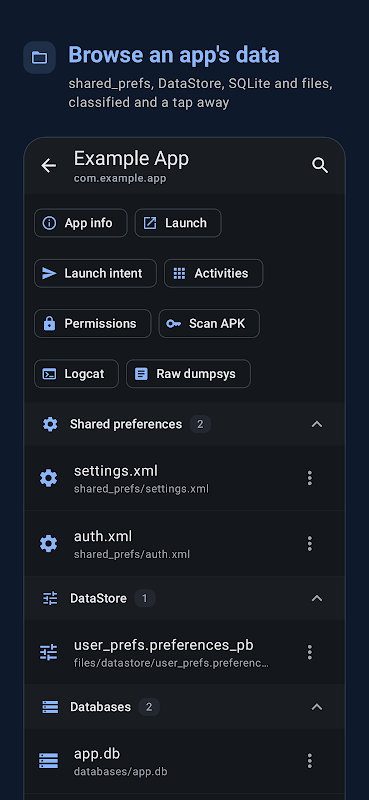Image resolution: width=369 pixels, height=800 pixels.
Task: Open the App info chip
Action: tap(81, 223)
